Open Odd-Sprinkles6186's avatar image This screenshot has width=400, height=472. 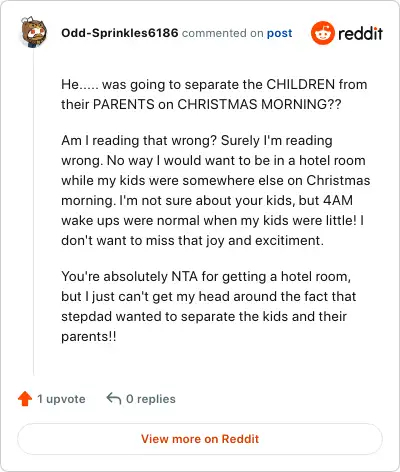click(x=34, y=32)
